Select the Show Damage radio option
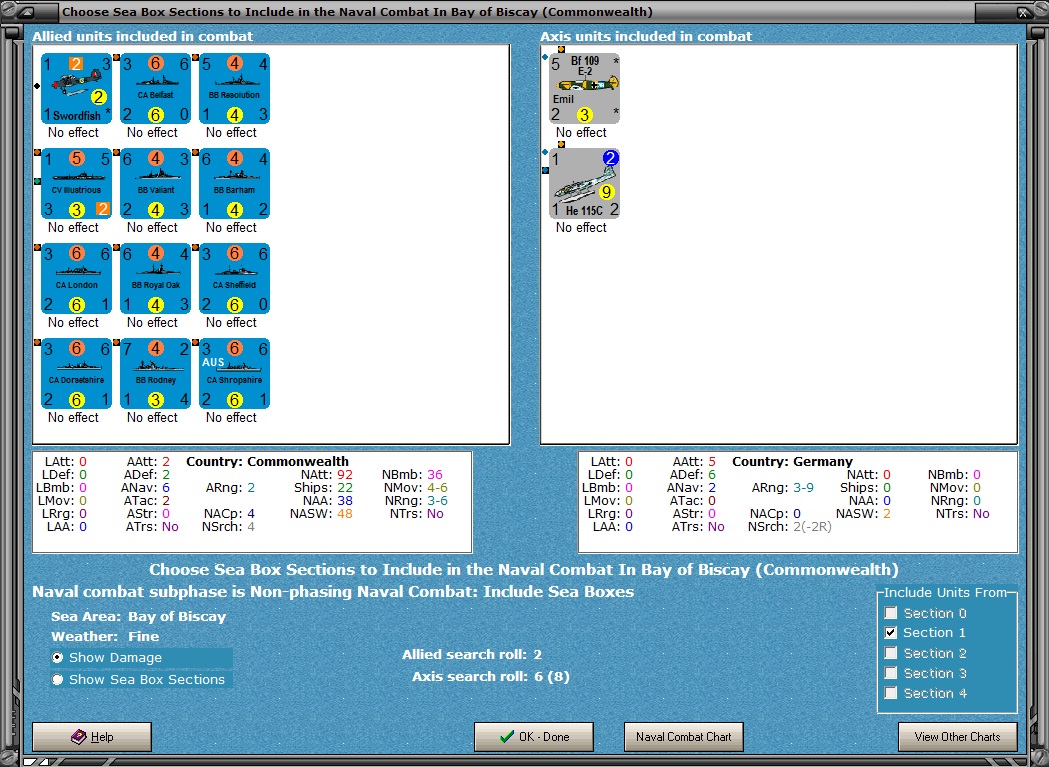 point(58,658)
